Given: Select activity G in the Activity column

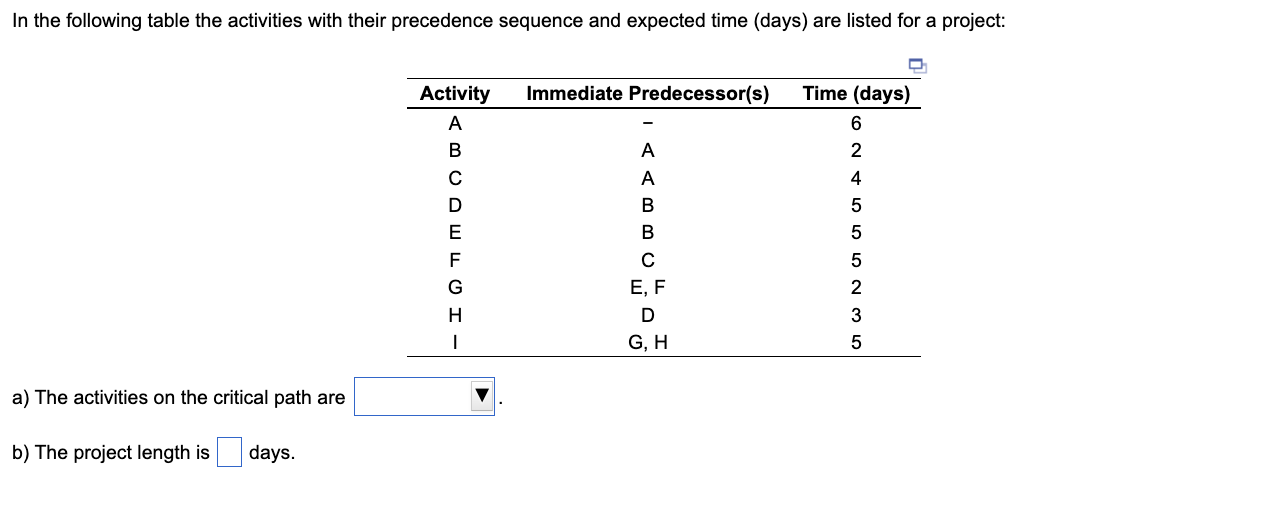Looking at the screenshot, I should point(455,288).
